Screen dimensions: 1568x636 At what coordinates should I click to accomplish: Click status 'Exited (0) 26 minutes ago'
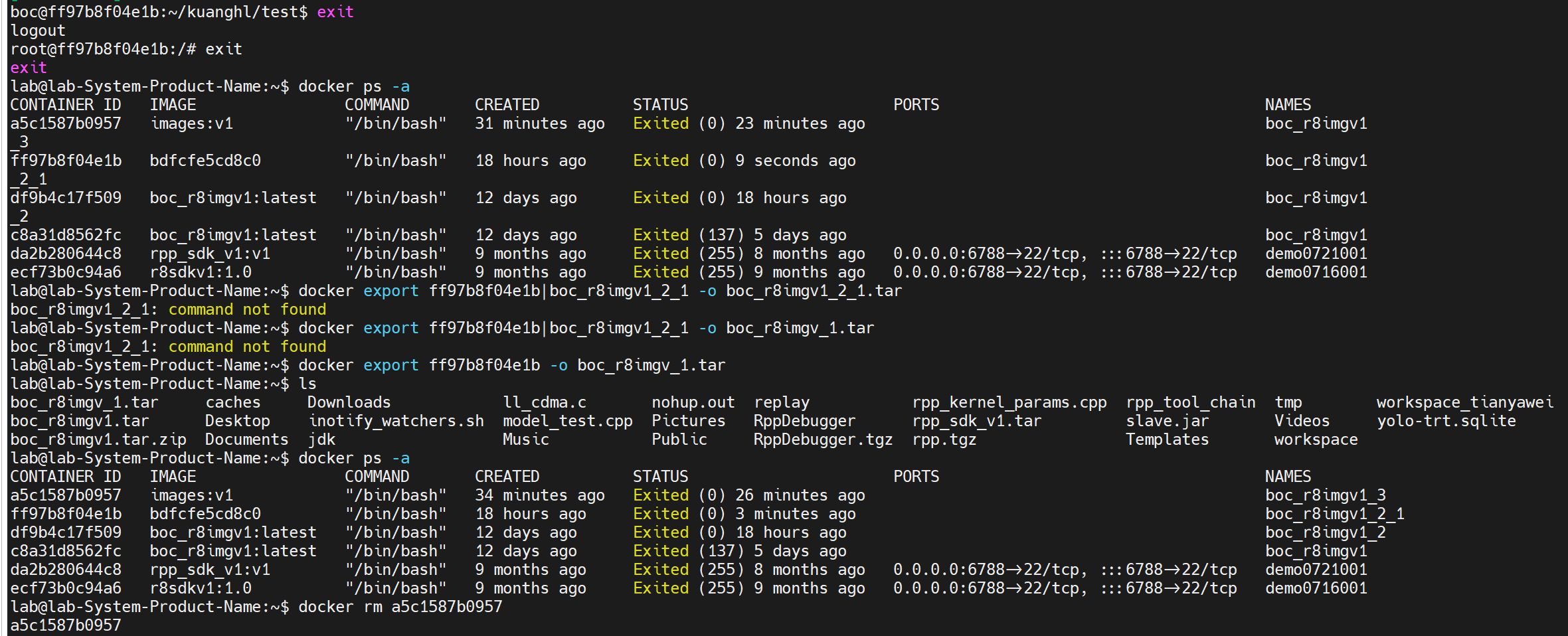pos(749,495)
